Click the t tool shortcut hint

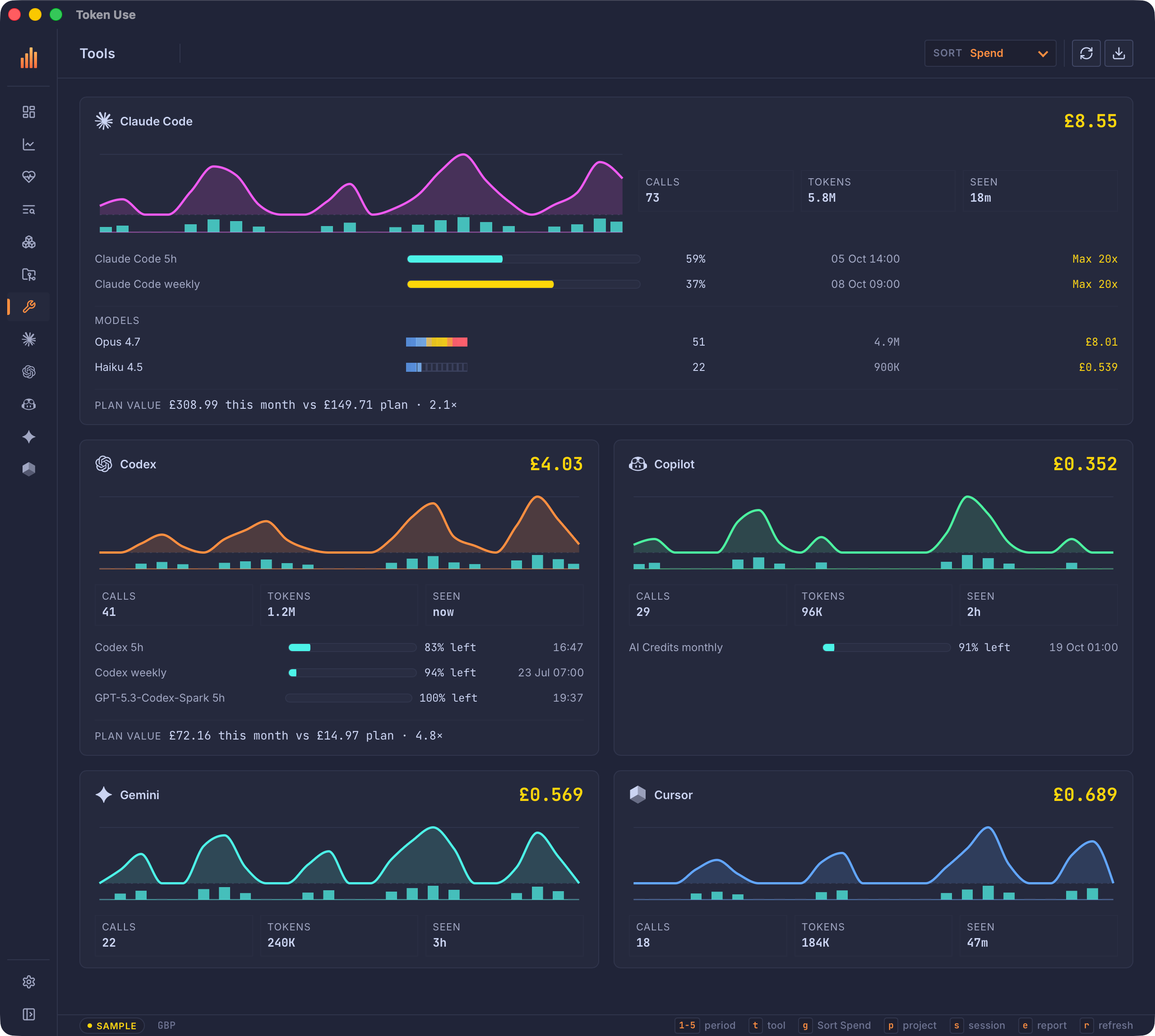(x=767, y=1025)
